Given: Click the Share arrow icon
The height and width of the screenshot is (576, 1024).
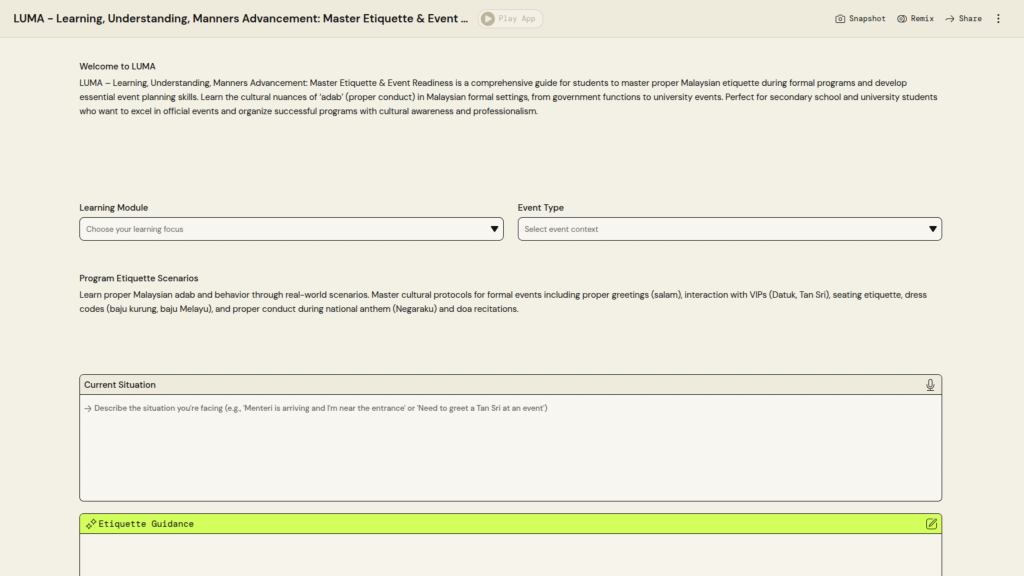Looking at the screenshot, I should (949, 19).
